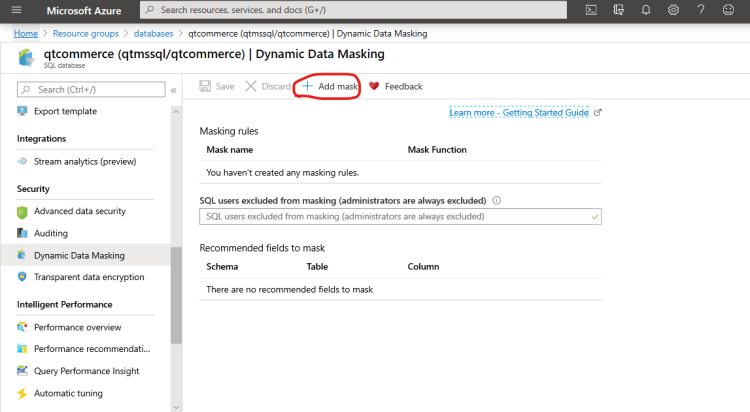Click the Mask name column header

tap(230, 150)
